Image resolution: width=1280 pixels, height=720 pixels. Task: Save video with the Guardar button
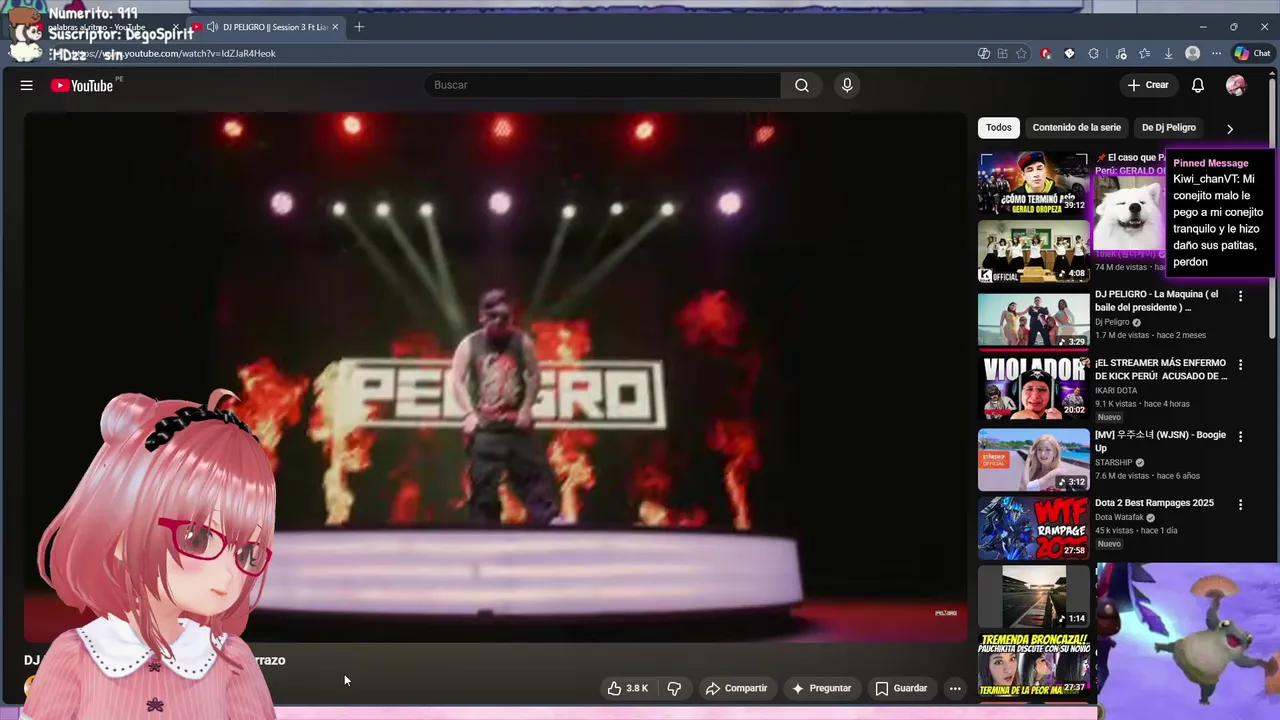[x=901, y=688]
